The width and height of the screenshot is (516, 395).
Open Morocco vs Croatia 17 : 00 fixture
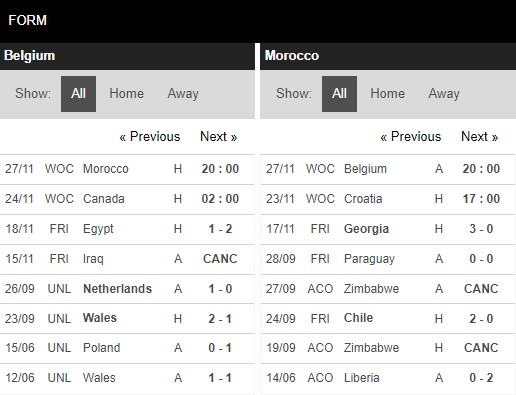click(388, 199)
